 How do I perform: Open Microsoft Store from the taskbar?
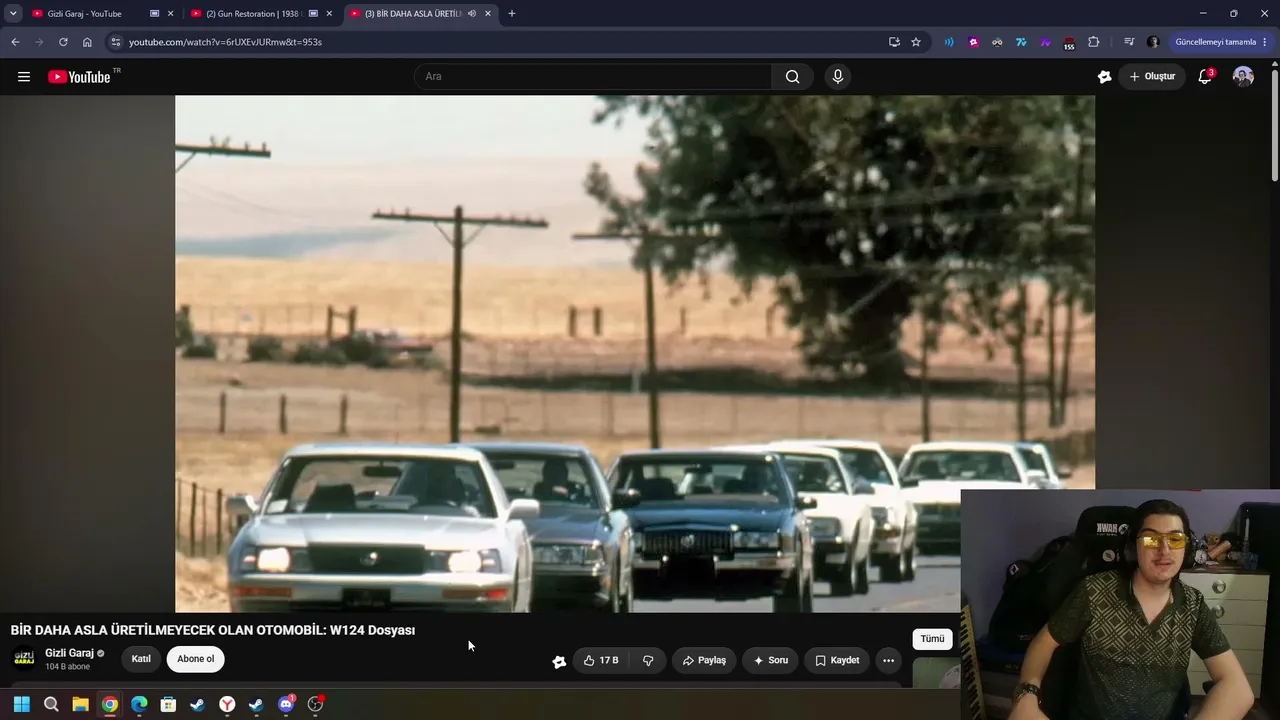click(x=168, y=705)
